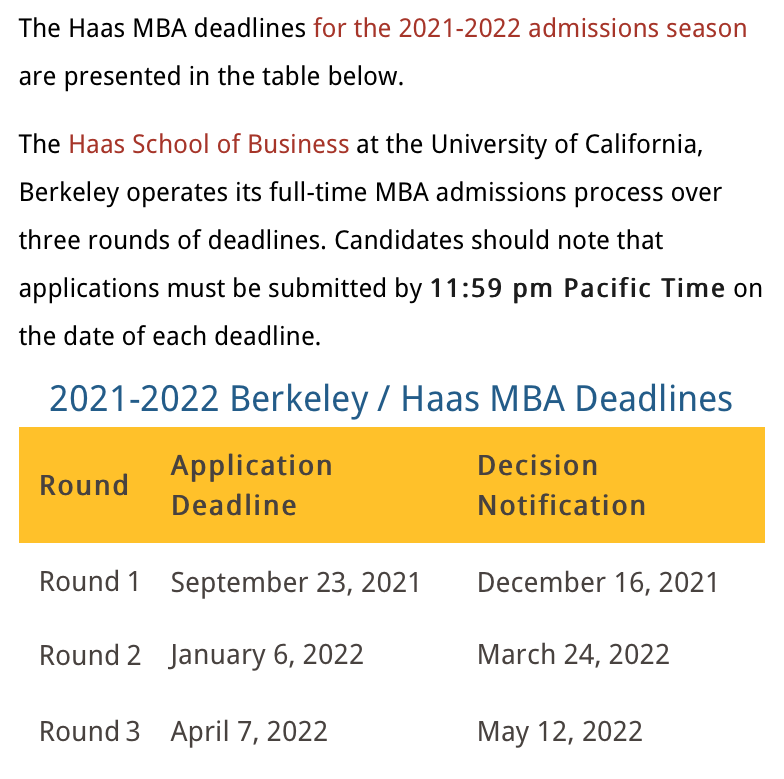Select the Round 1 row label

point(90,582)
